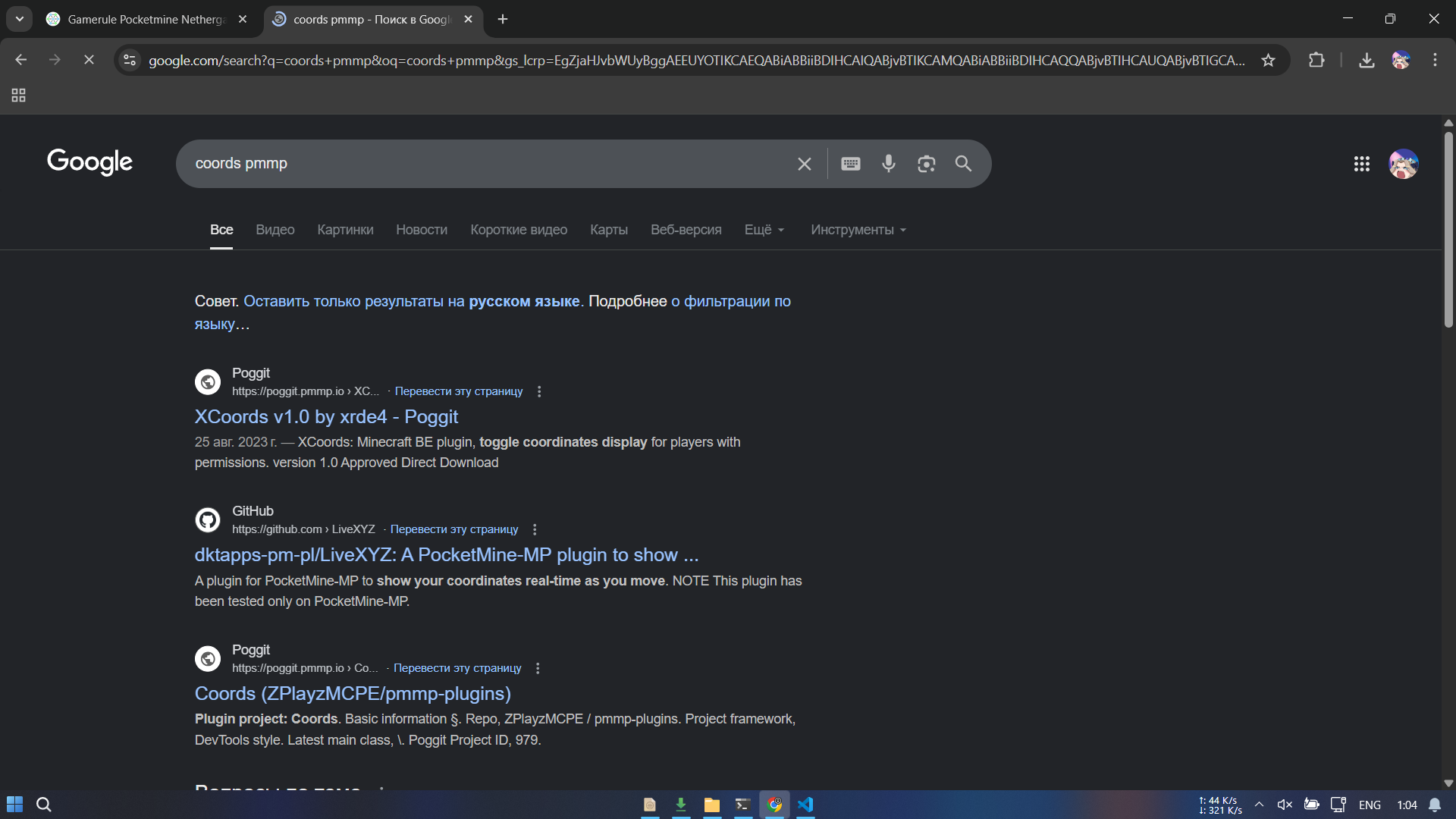The width and height of the screenshot is (1456, 819).
Task: Stop page loading with X button
Action: pos(89,60)
